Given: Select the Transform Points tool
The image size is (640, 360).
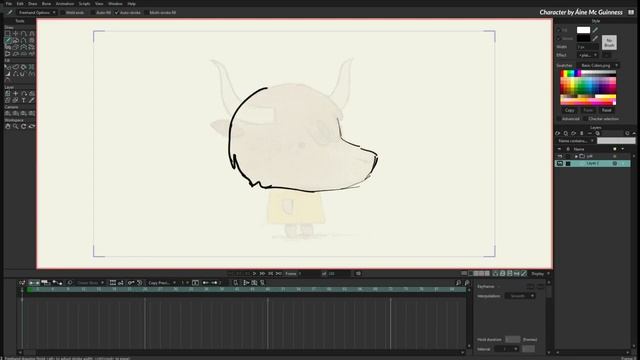Looking at the screenshot, I should (16, 34).
